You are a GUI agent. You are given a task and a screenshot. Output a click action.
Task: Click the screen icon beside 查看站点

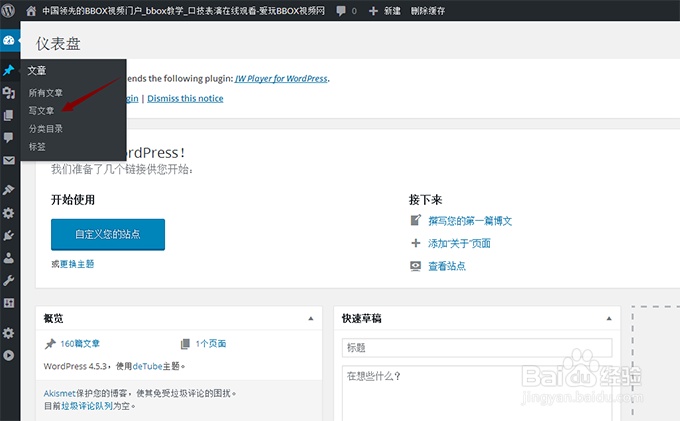coord(415,266)
